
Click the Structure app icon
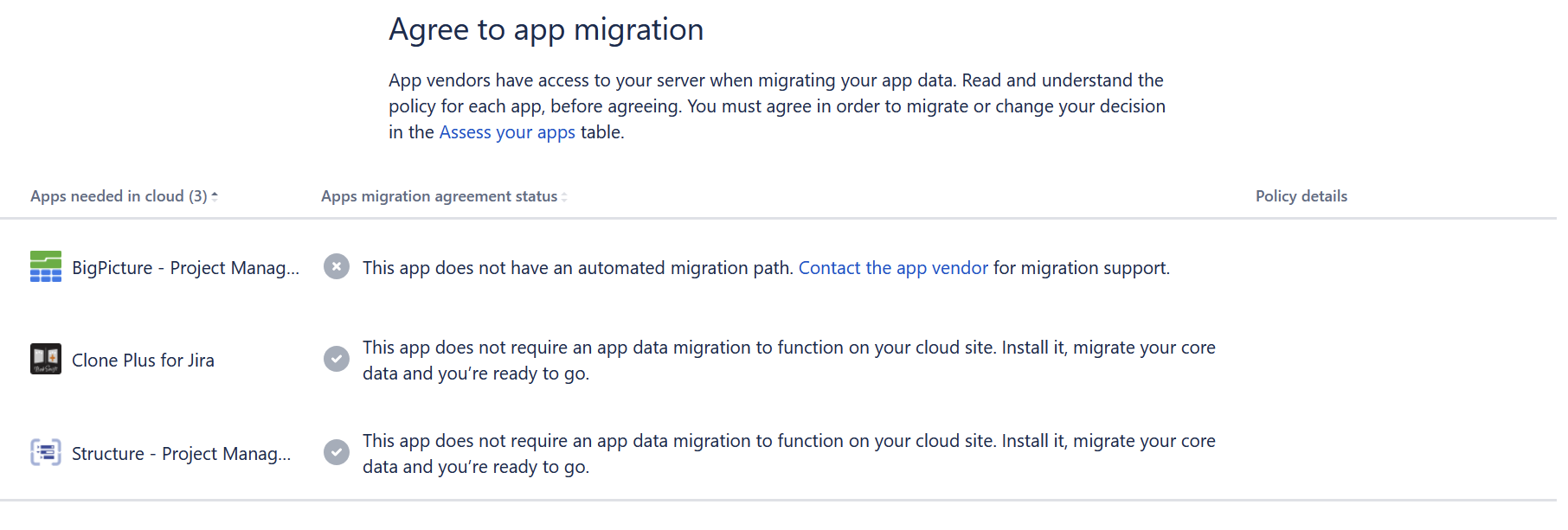point(46,452)
